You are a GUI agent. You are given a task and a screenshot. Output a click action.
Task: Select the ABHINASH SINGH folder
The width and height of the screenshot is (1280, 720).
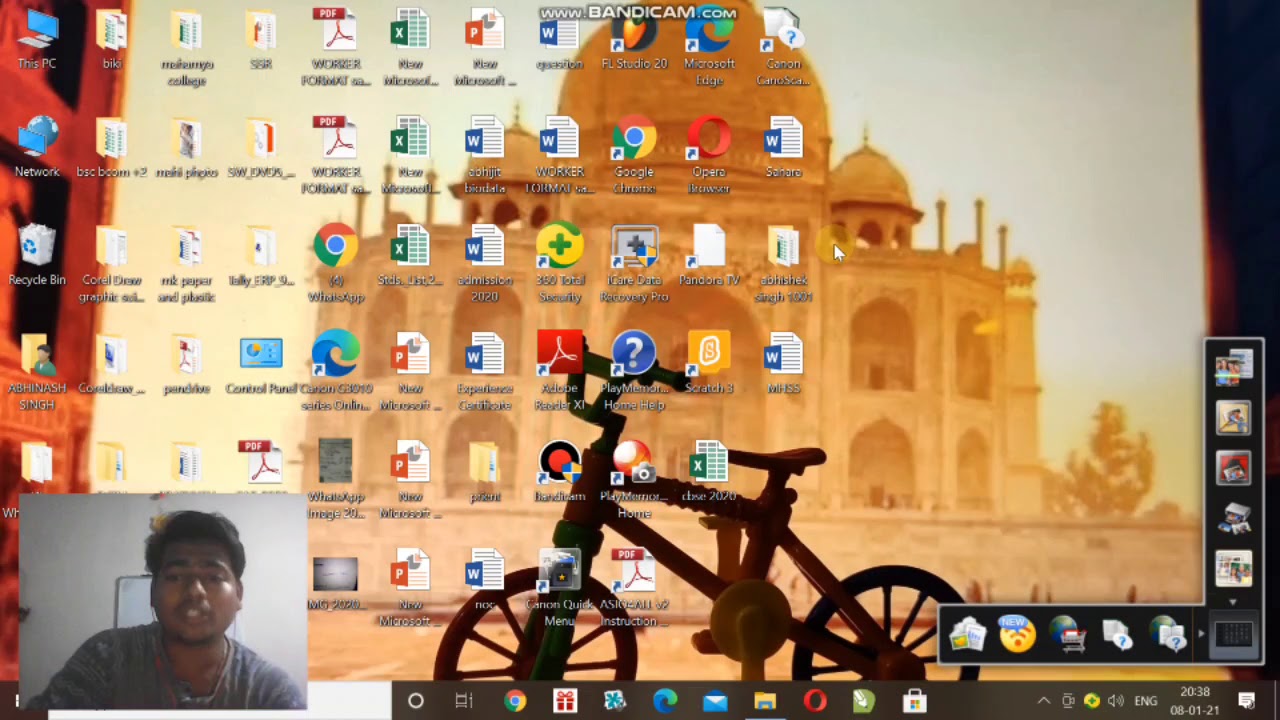point(37,372)
